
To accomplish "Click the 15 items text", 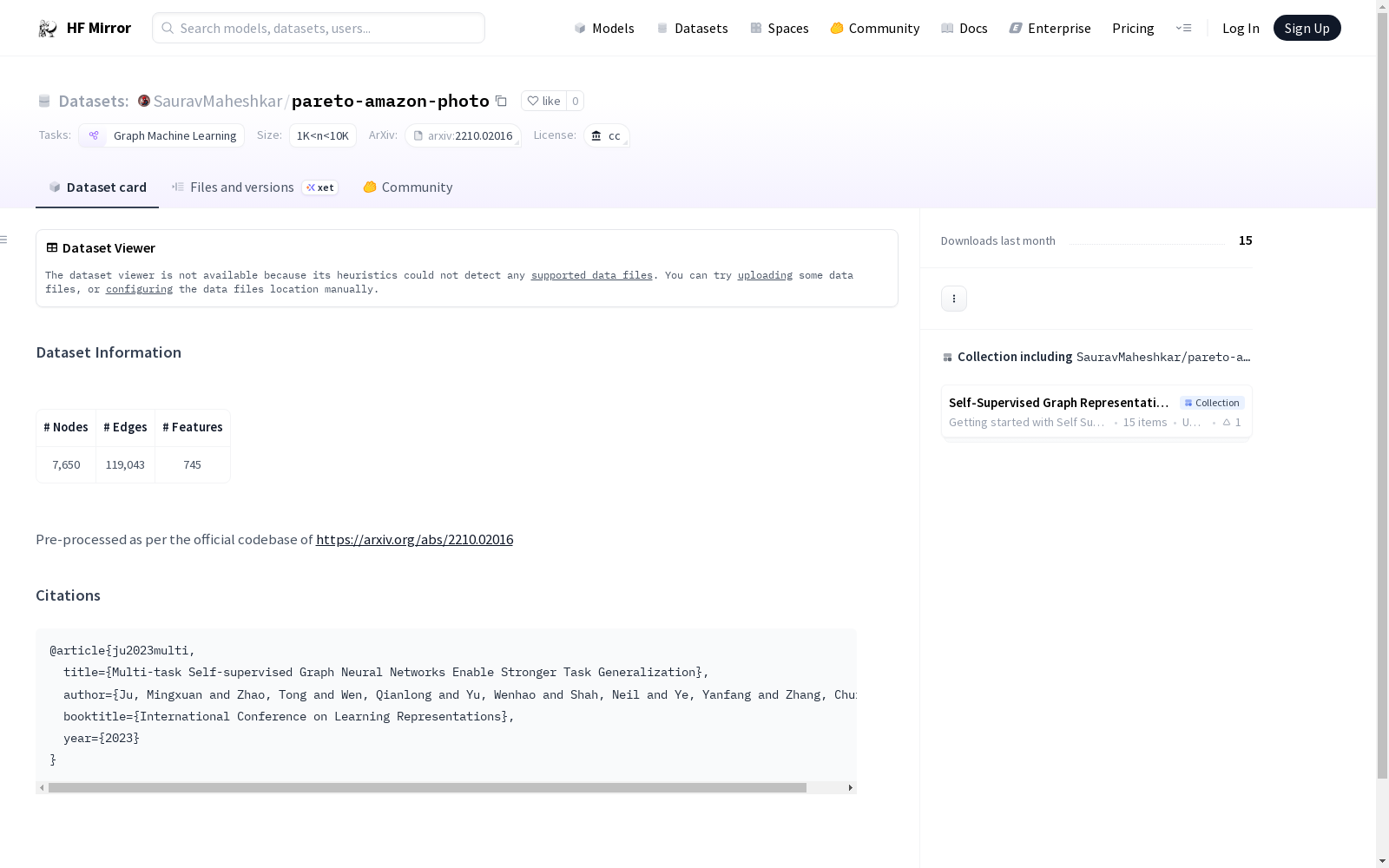I will click(1145, 423).
